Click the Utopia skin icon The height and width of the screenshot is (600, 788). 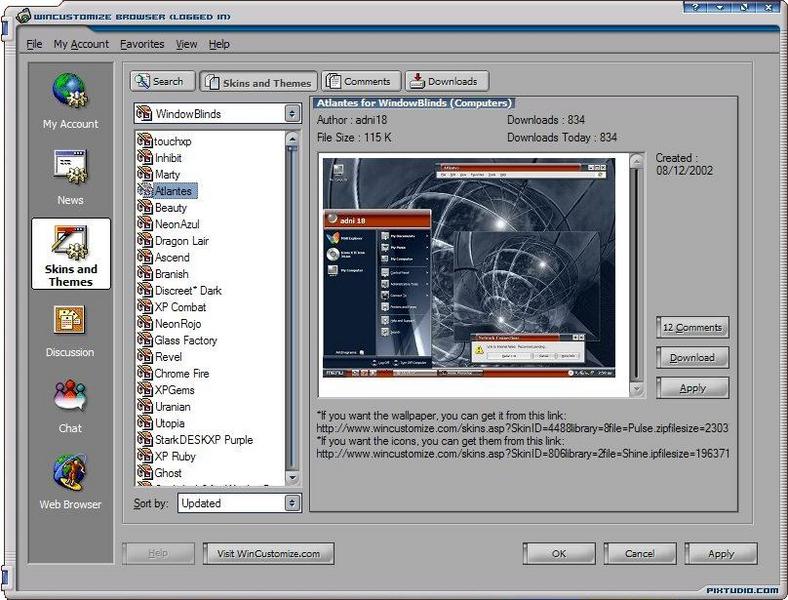(x=145, y=423)
